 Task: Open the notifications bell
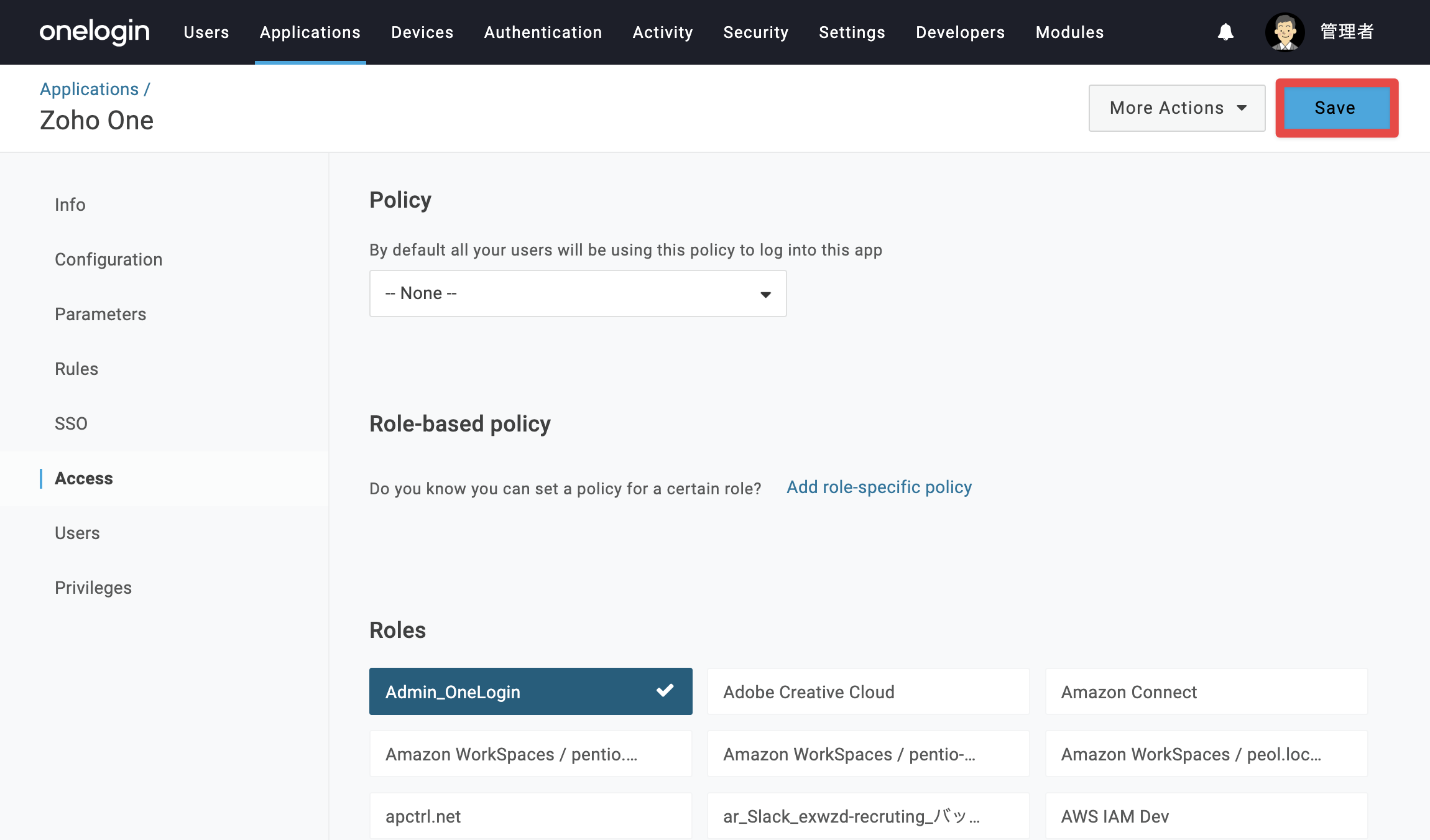click(x=1225, y=32)
